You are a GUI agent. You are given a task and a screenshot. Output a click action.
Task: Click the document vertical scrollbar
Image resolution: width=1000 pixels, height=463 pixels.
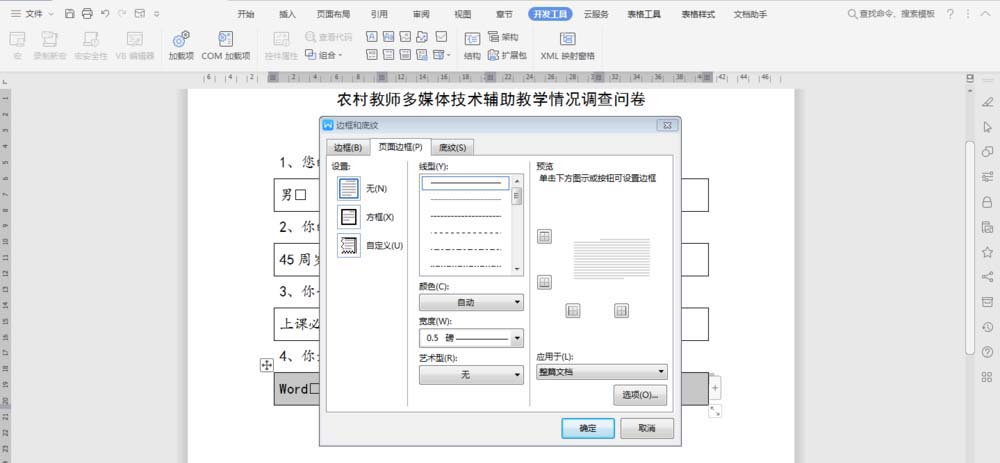[970, 248]
